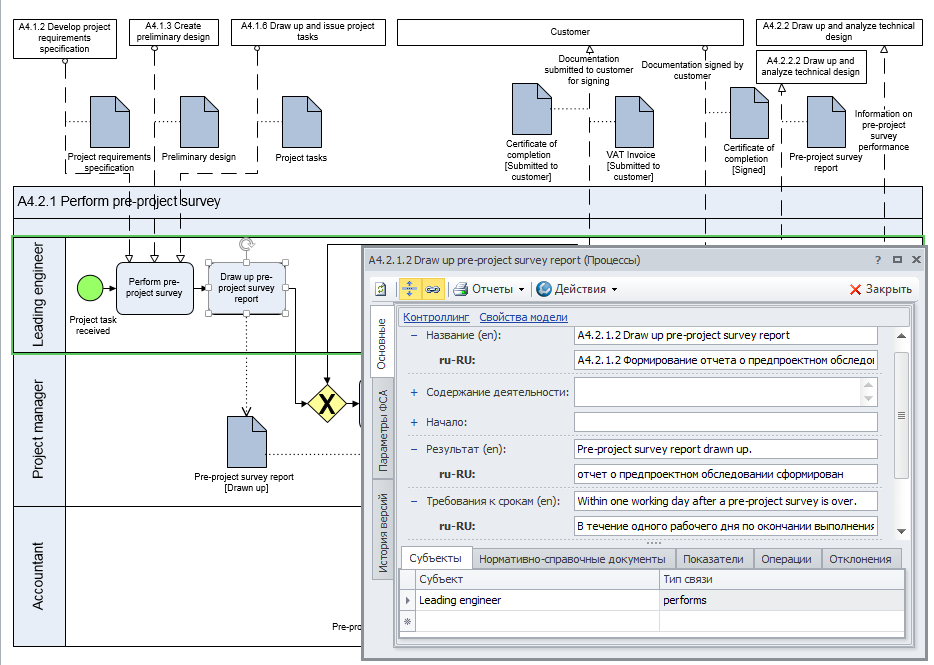934x665 pixels.
Task: Click the refresh icon in properties toolbar
Action: (380, 289)
